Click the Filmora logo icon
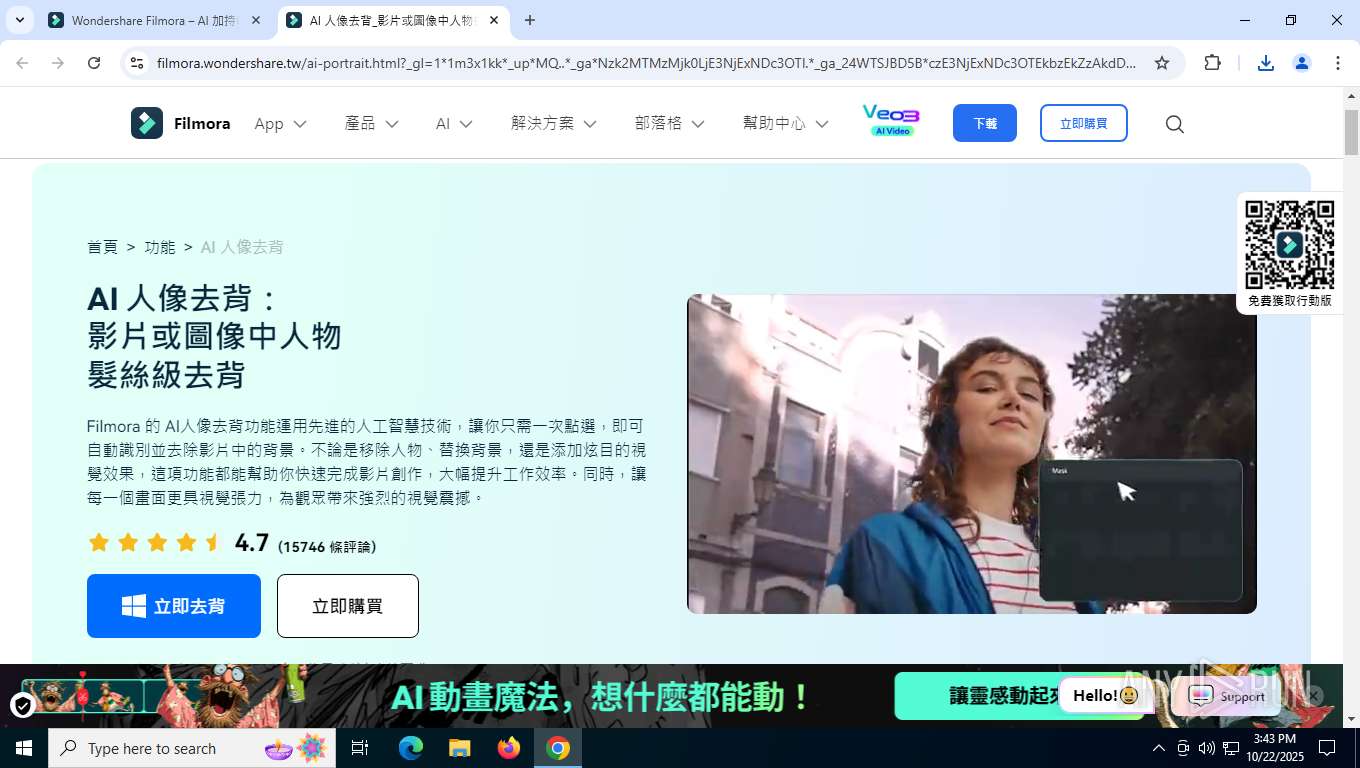This screenshot has height=768, width=1360. coord(147,123)
